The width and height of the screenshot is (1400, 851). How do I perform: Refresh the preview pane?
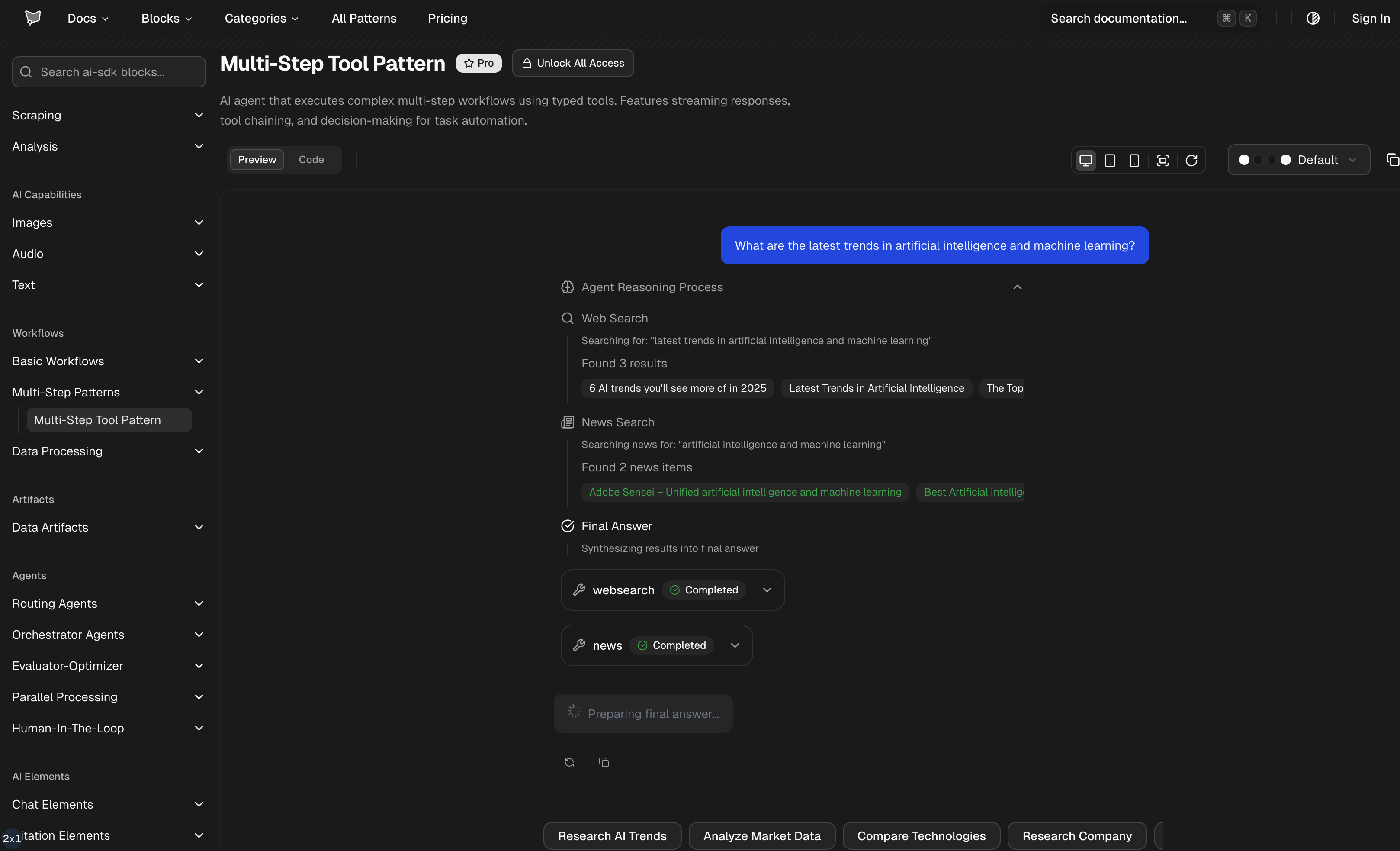click(x=1191, y=160)
